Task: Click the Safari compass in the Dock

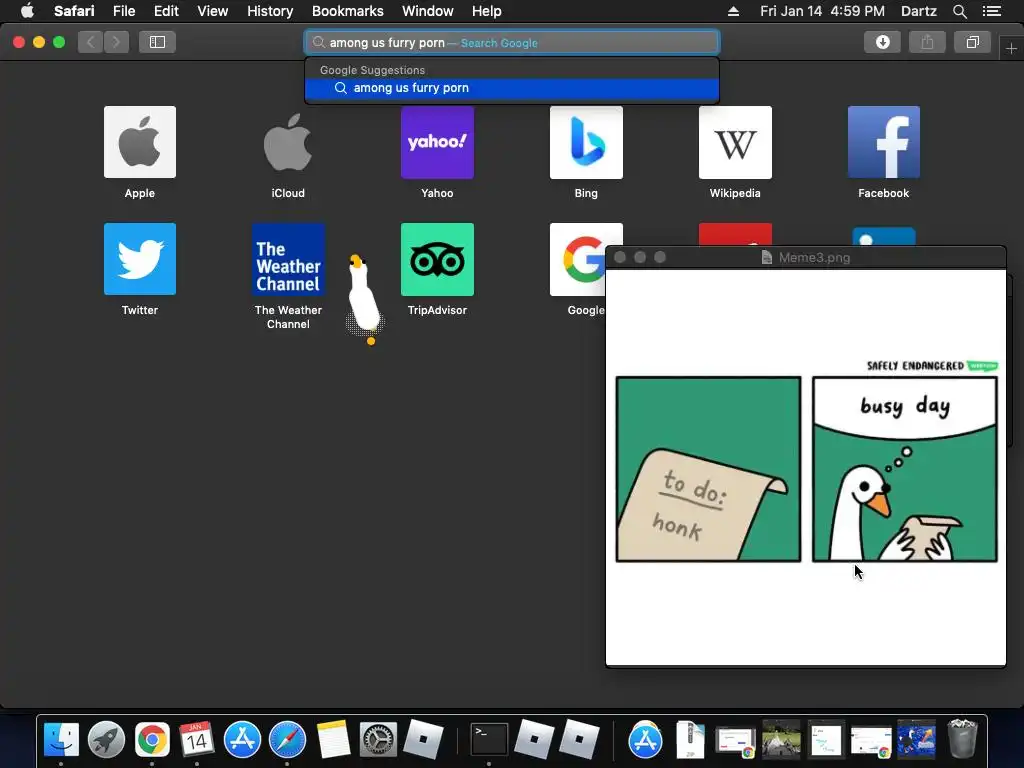Action: (x=287, y=739)
